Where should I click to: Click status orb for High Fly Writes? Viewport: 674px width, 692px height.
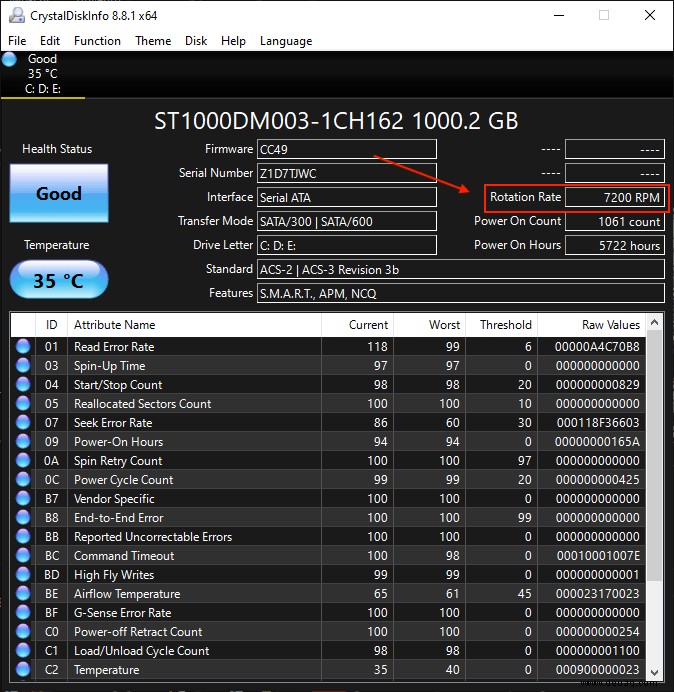coord(23,574)
